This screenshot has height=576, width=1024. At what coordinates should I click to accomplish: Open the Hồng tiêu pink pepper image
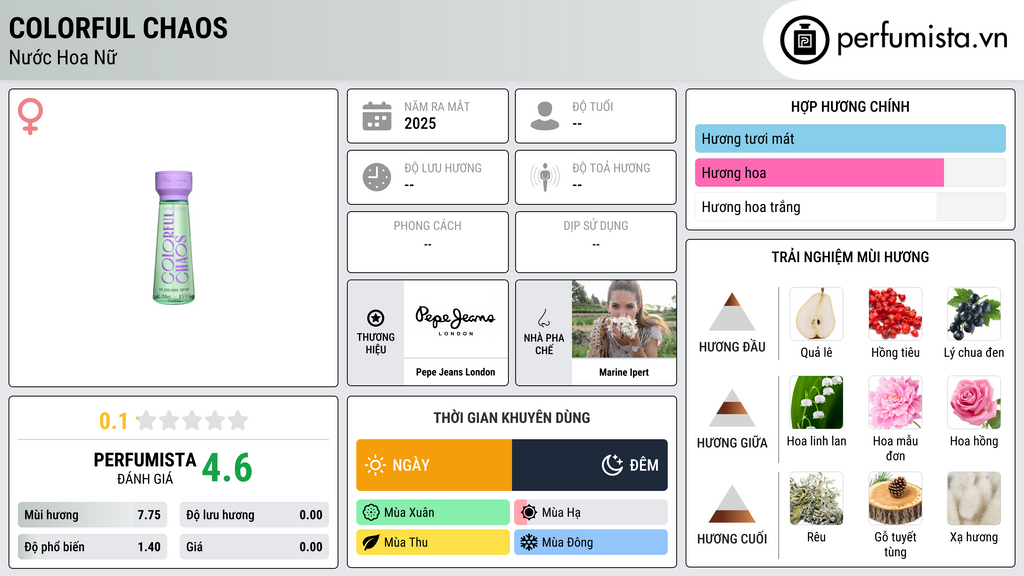click(x=895, y=314)
